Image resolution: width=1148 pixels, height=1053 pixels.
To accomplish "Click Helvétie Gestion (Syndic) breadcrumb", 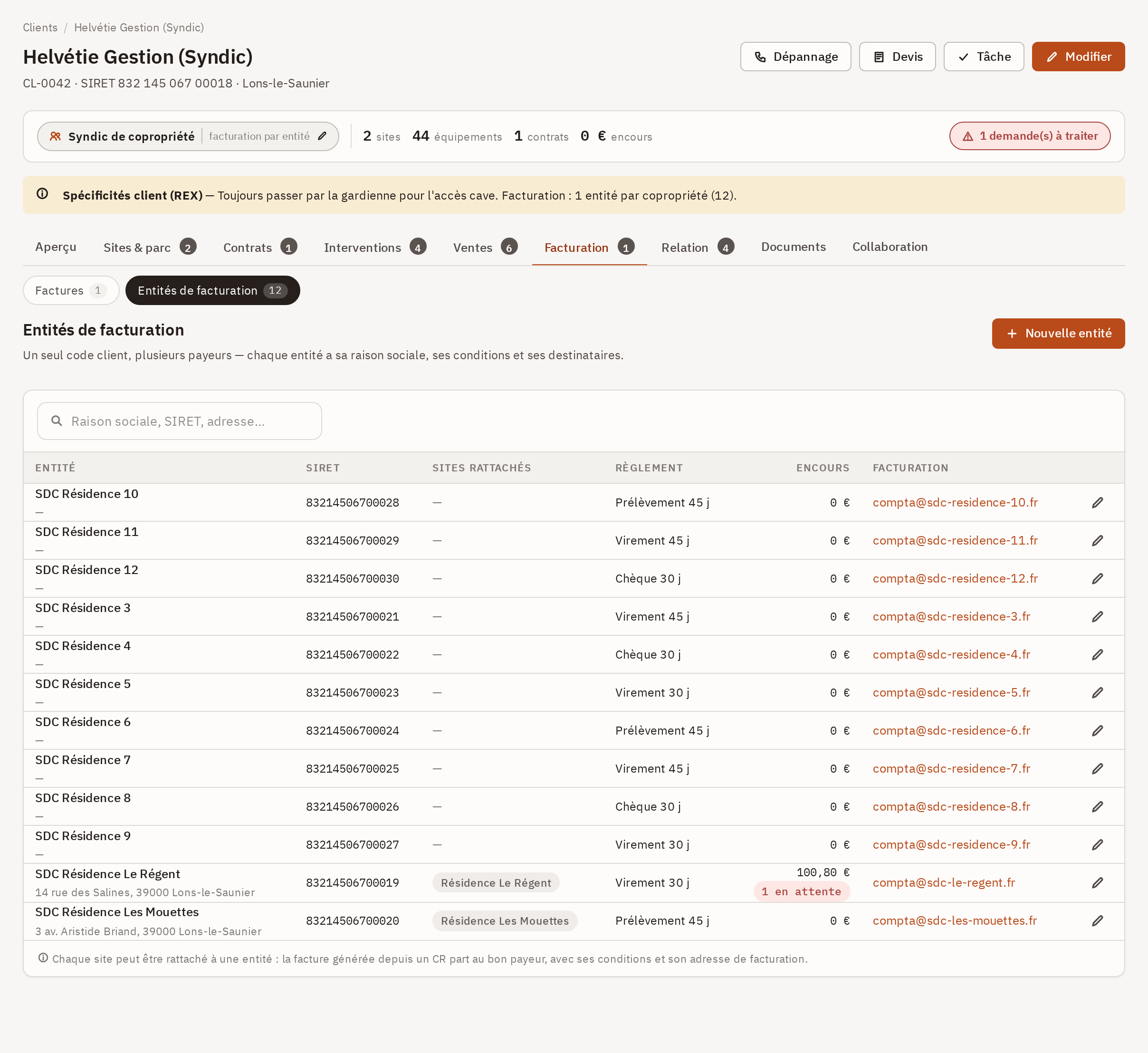I will (139, 28).
